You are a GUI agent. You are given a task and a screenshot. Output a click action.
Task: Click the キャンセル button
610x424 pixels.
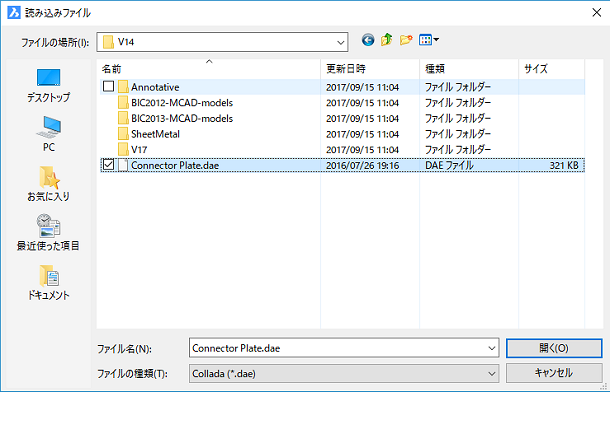(x=554, y=373)
